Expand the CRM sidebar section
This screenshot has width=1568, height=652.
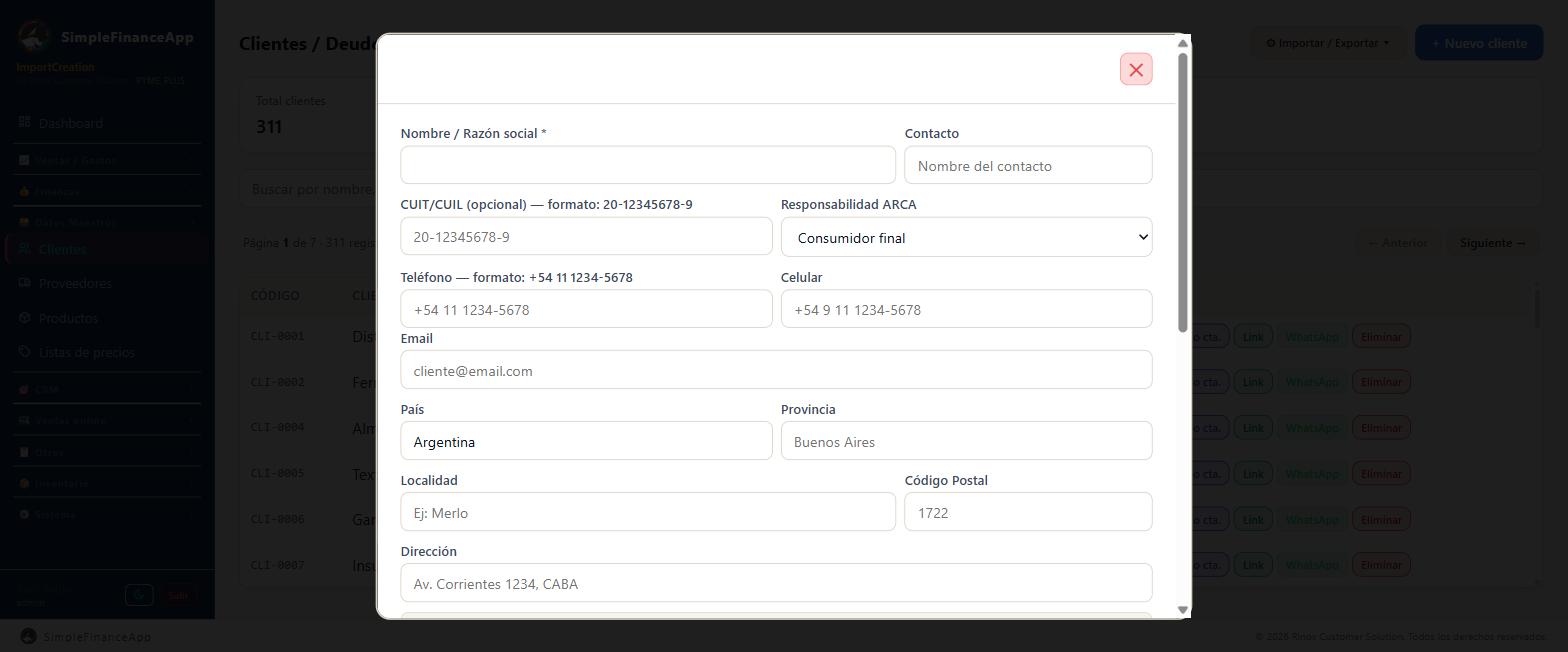tap(108, 389)
